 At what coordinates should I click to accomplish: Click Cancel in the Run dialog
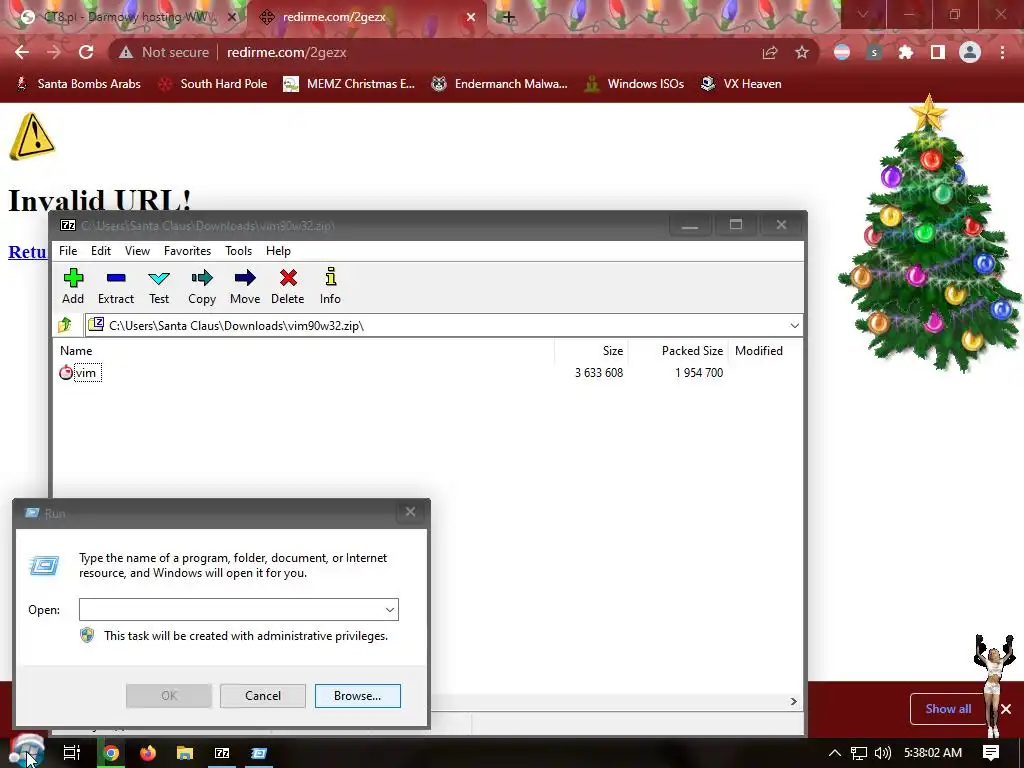coord(263,696)
